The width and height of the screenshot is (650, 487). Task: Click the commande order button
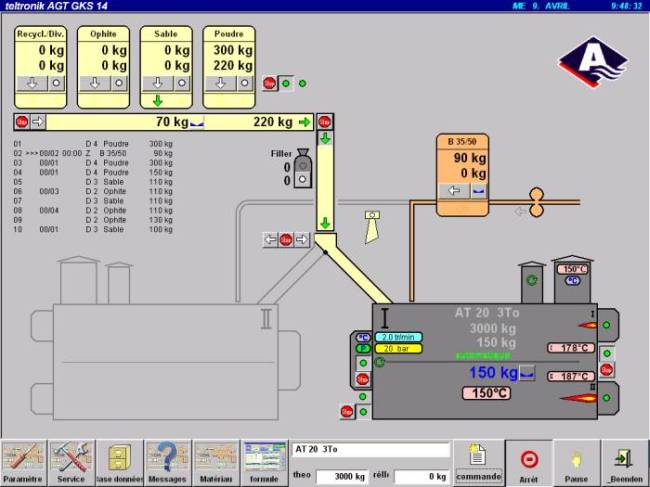coord(478,461)
